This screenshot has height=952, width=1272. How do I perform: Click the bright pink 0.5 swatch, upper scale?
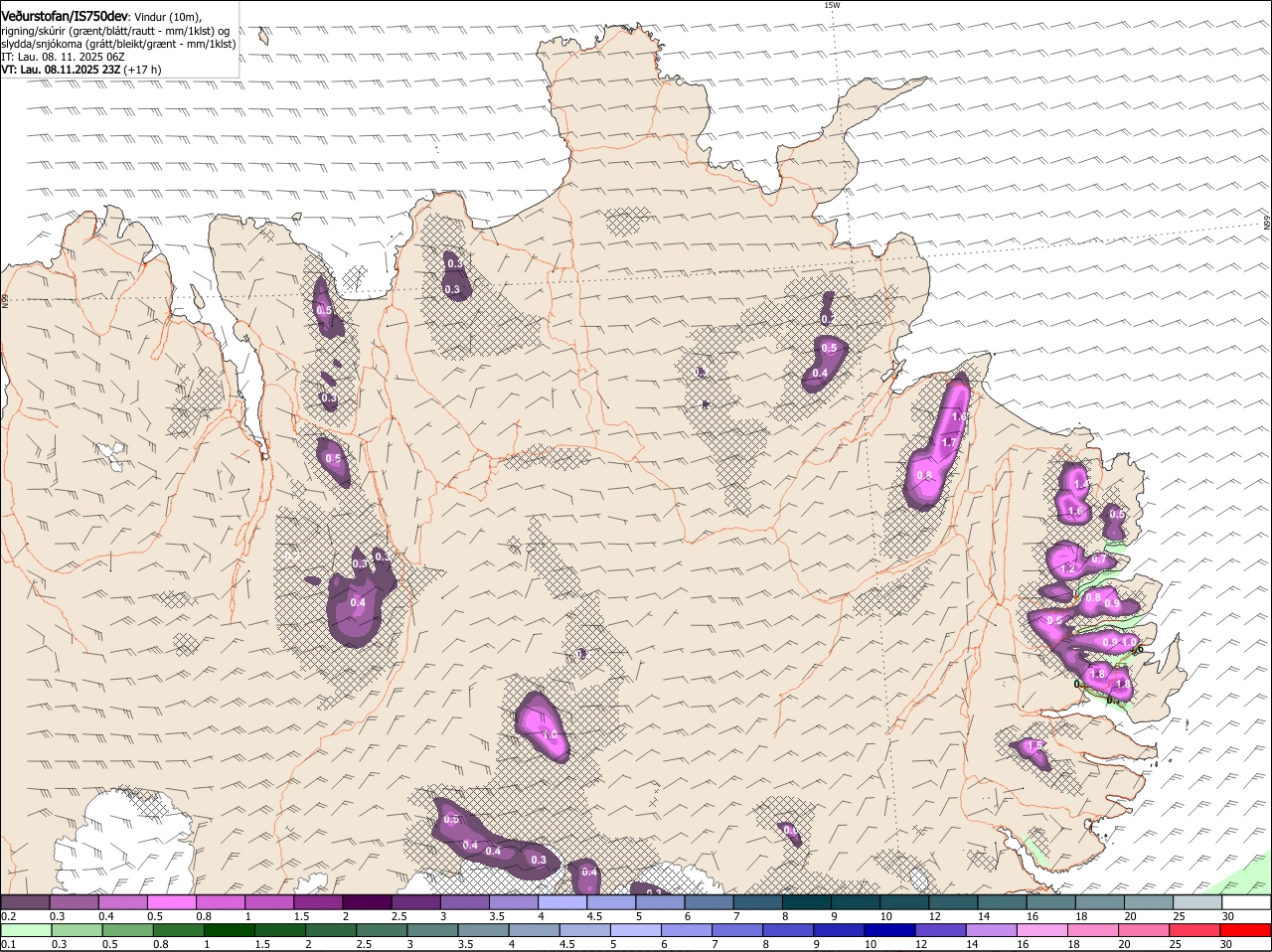[171, 902]
